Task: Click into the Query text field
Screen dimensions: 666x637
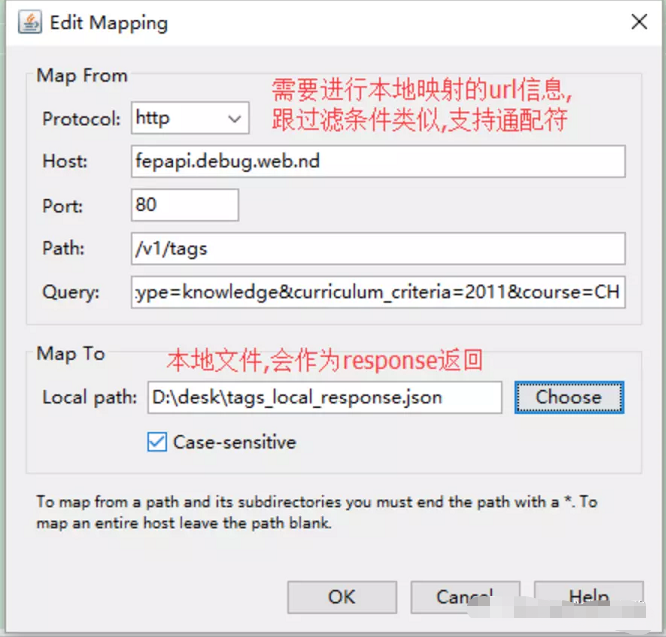Action: click(378, 292)
